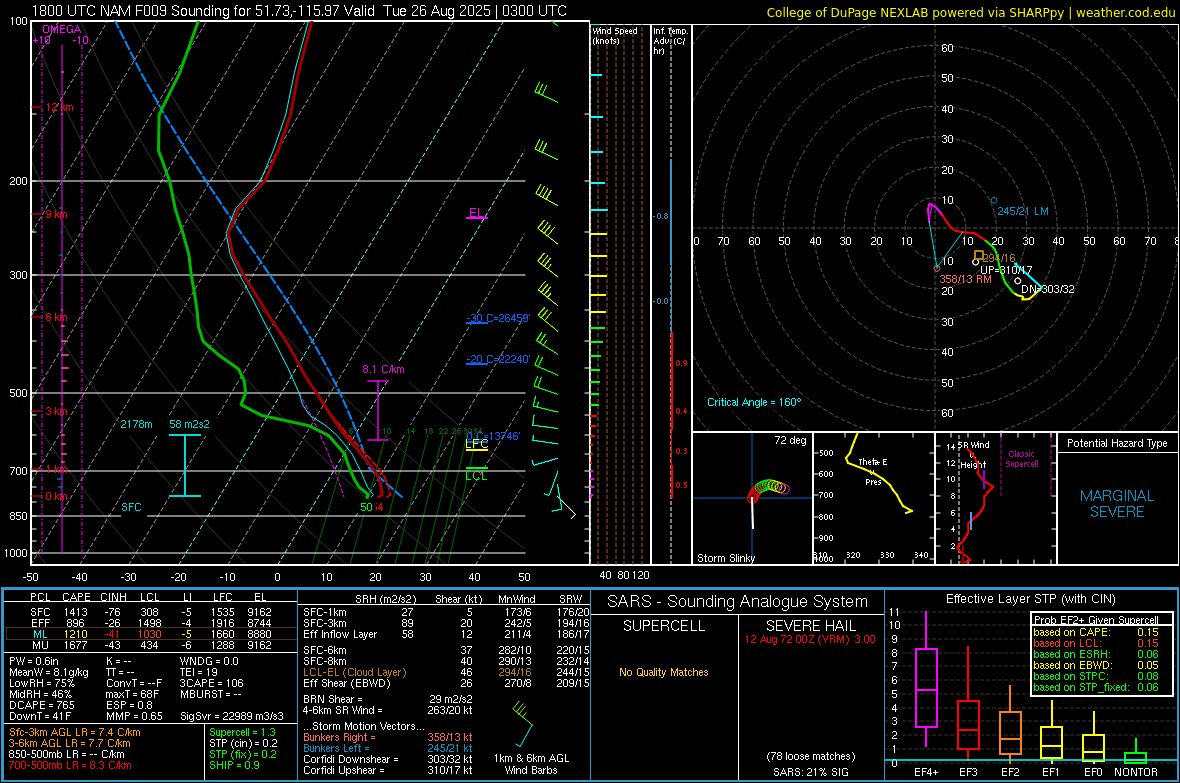Click the SHIP = 0.9 parameter
This screenshot has width=1180, height=783.
(x=234, y=765)
